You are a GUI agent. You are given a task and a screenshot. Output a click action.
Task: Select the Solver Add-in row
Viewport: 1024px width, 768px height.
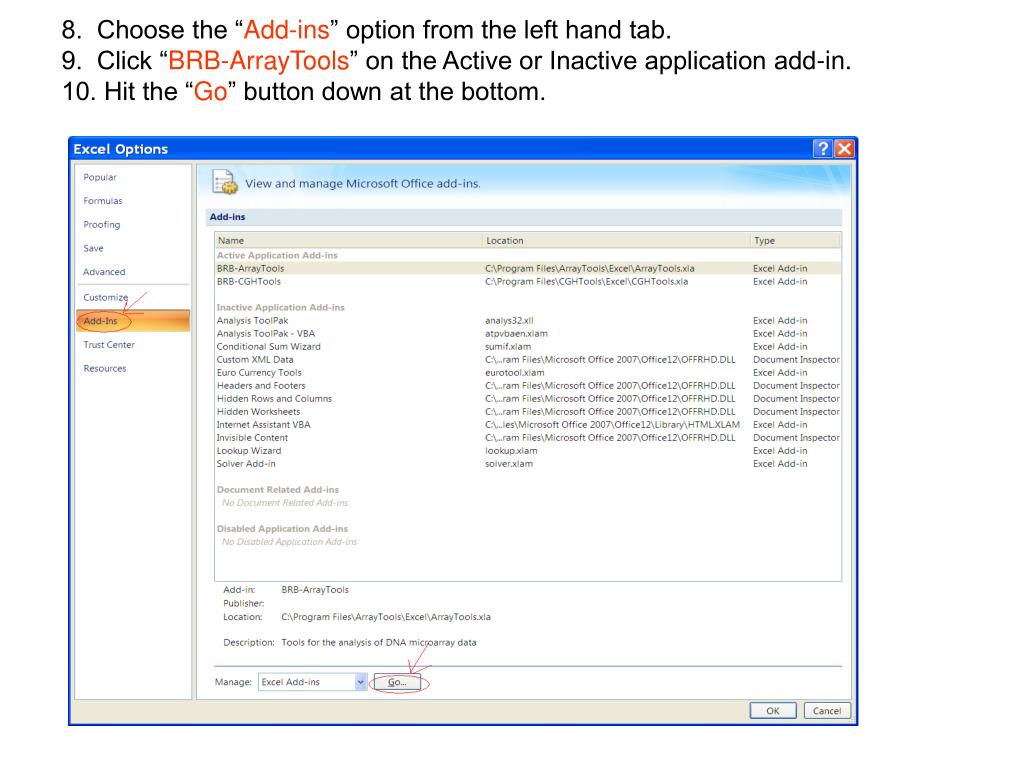click(x=528, y=464)
